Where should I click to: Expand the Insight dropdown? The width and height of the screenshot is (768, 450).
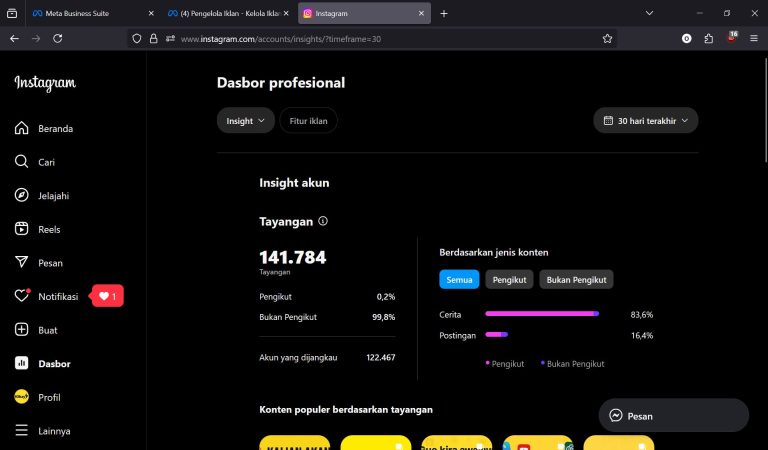click(246, 120)
